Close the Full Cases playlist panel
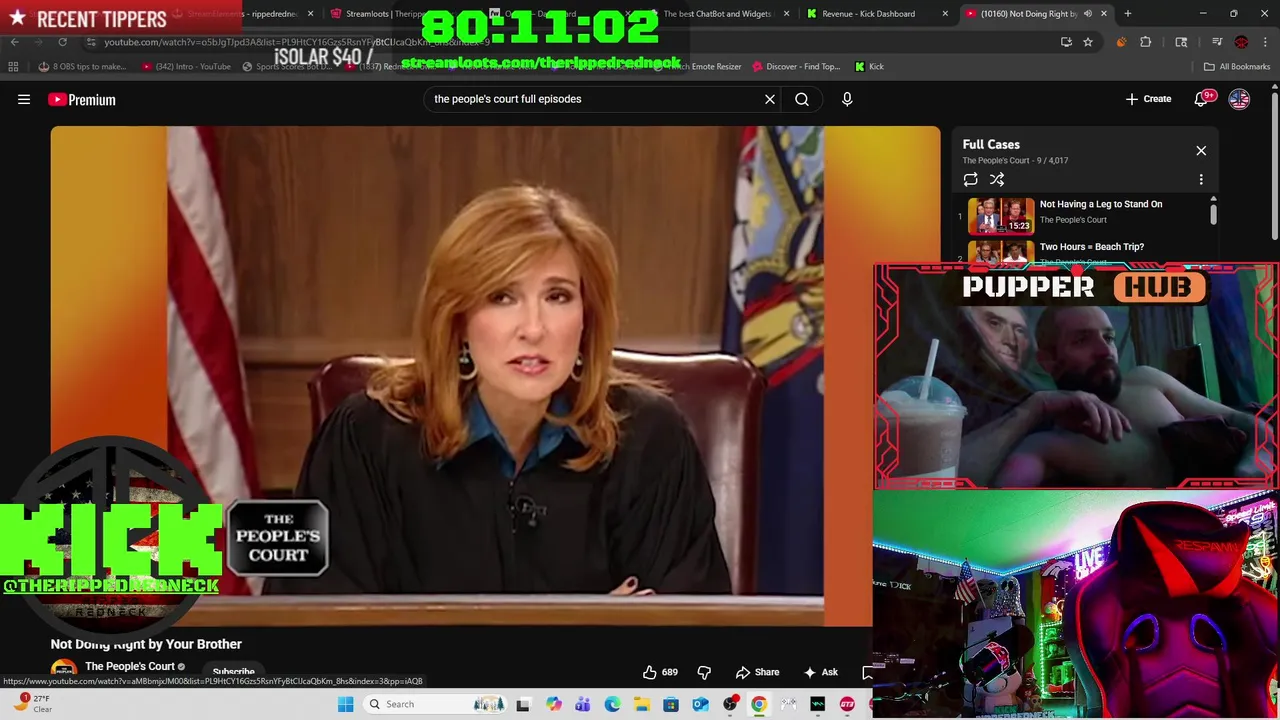The image size is (1280, 720). tap(1201, 151)
